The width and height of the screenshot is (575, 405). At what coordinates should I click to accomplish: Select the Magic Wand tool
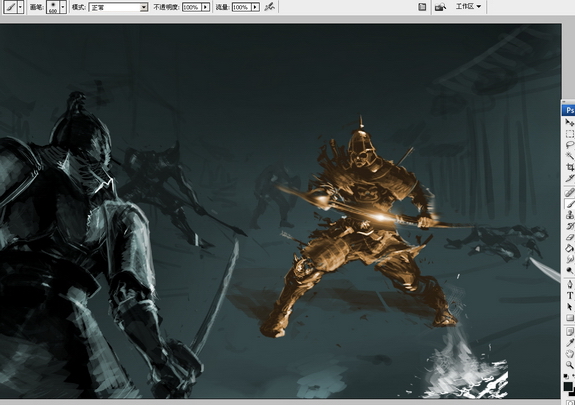569,156
